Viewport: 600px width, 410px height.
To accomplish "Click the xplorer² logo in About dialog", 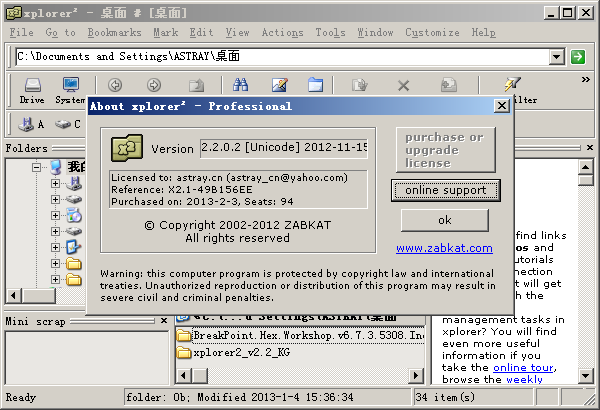I will click(x=127, y=147).
